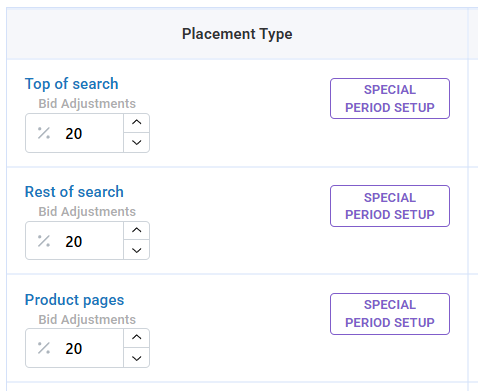Open Special Period Setup for Product pages
Screen dimensions: 478x391
pos(390,314)
